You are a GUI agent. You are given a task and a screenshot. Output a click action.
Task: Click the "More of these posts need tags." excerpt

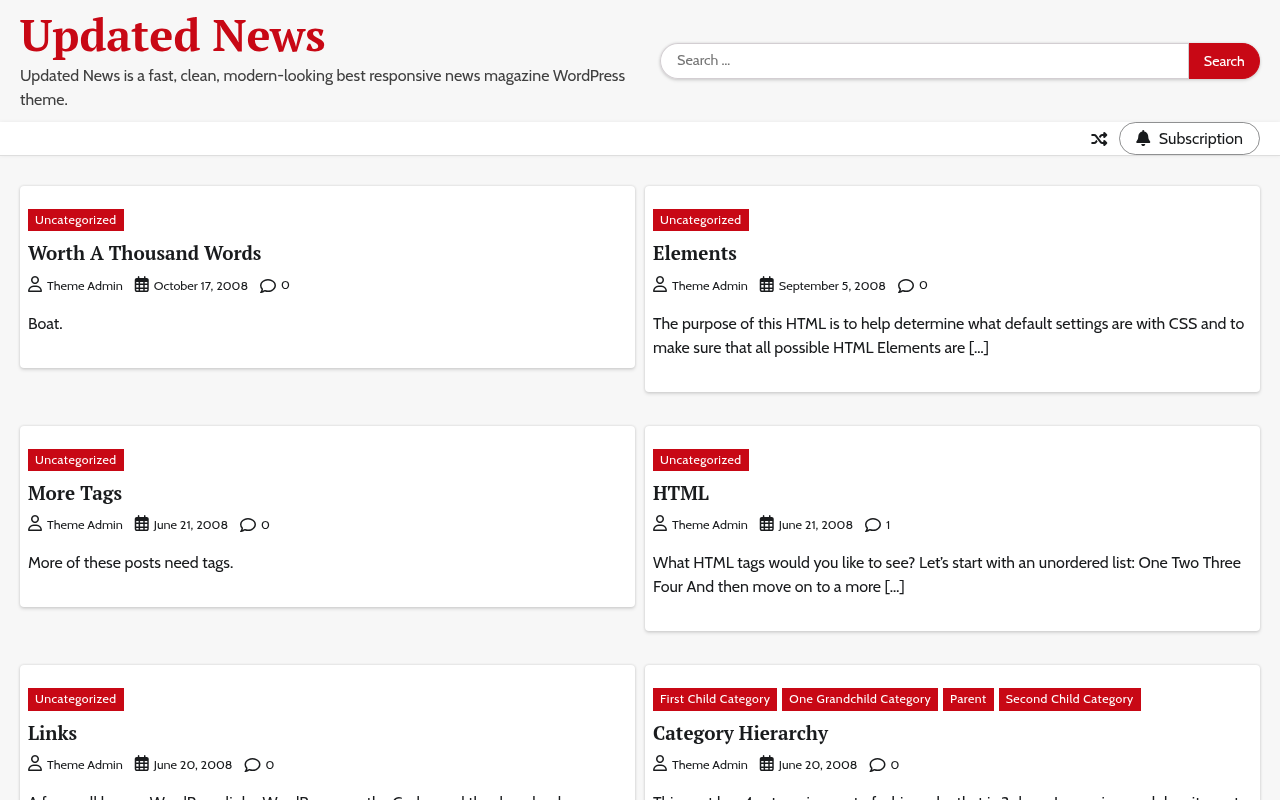pyautogui.click(x=131, y=563)
